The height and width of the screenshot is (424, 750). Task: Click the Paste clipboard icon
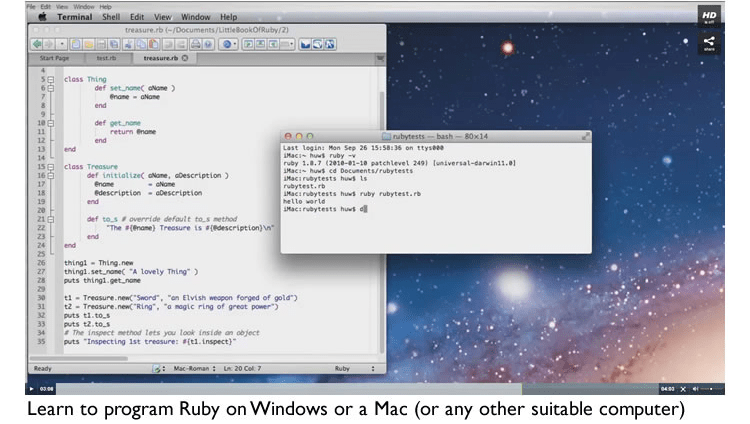click(x=154, y=45)
